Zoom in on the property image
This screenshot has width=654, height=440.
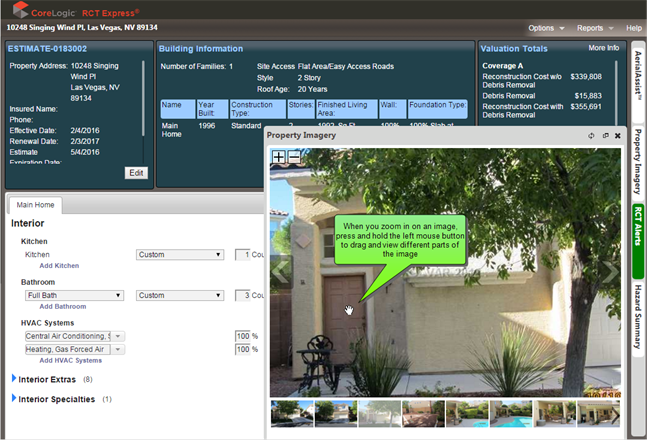(278, 157)
